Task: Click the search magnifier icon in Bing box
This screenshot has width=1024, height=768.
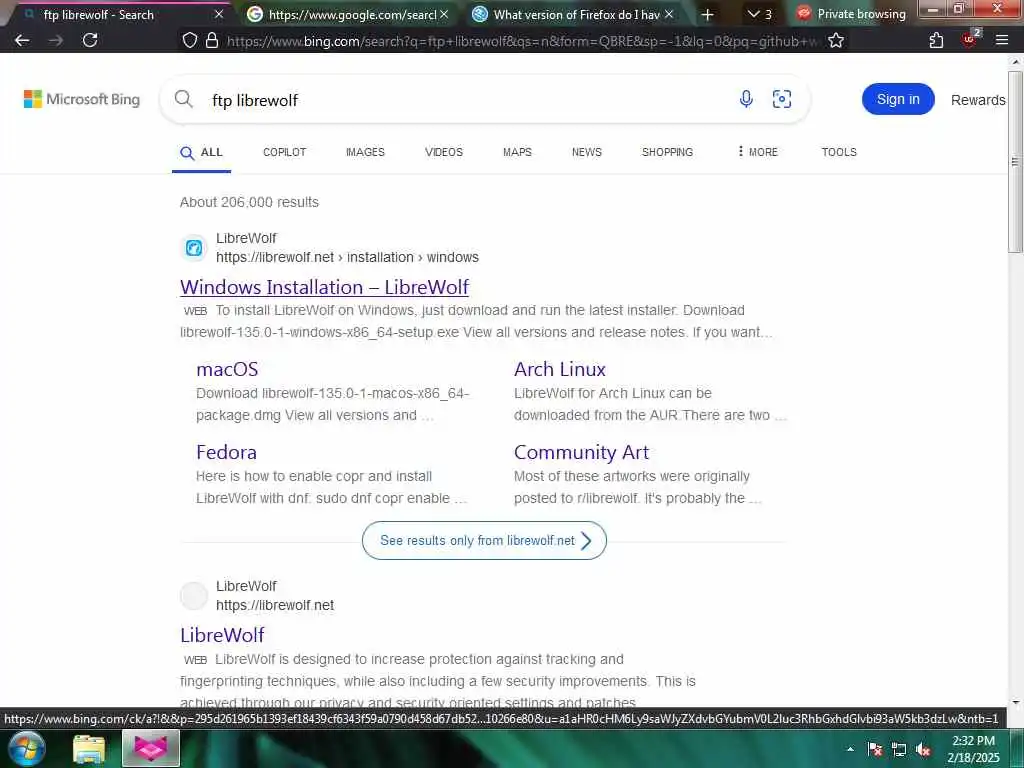Action: coord(184,99)
